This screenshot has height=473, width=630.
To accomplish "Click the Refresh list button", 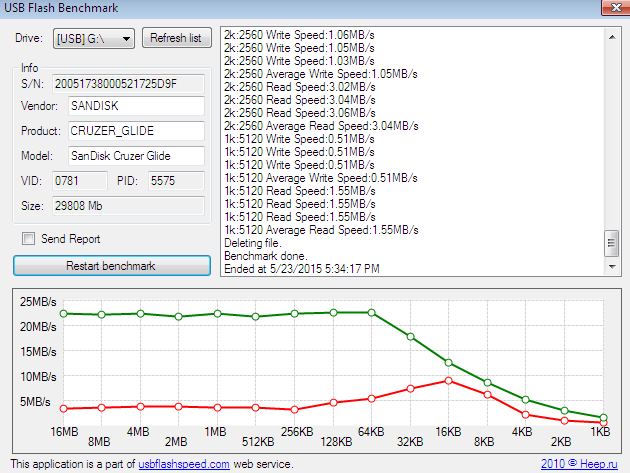I will pyautogui.click(x=176, y=38).
